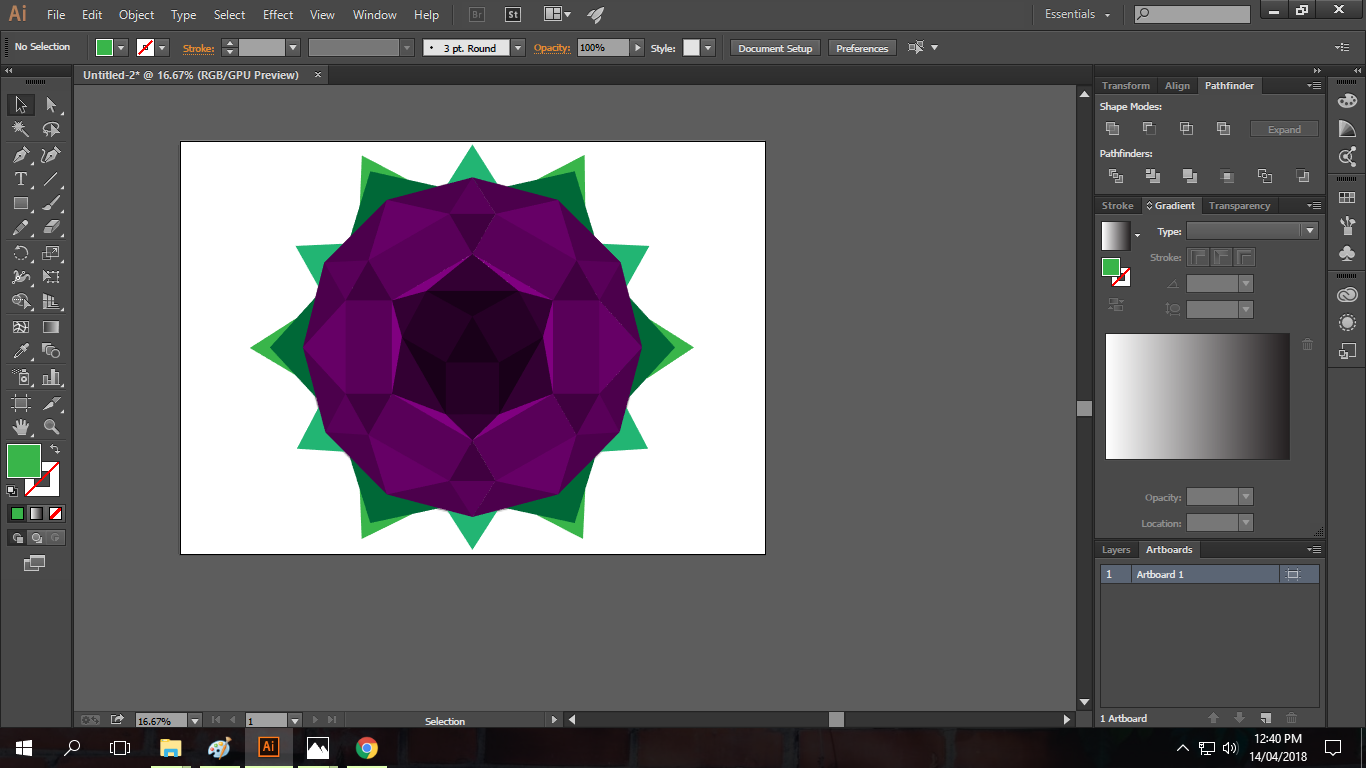Click the Divide pathfinder icon
This screenshot has width=1366, height=768.
pyautogui.click(x=1116, y=176)
